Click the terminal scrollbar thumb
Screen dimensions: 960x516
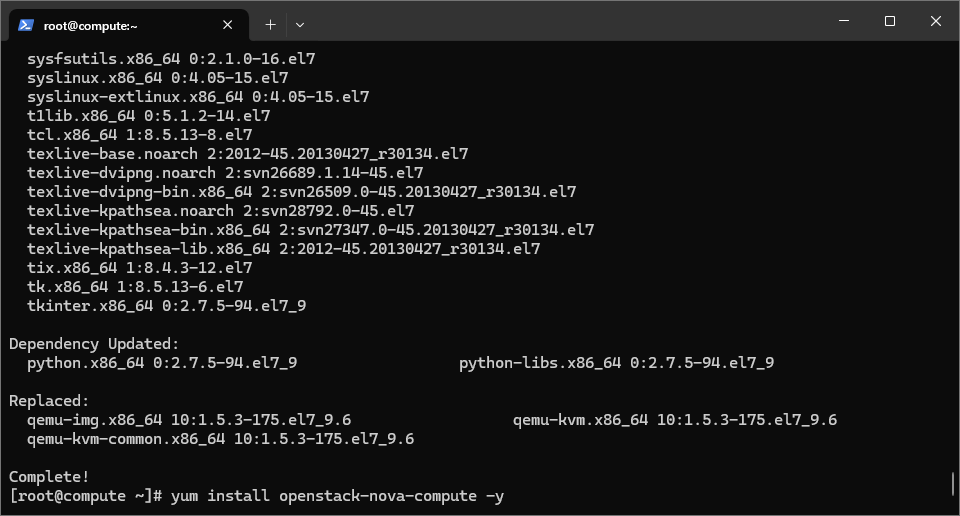click(x=953, y=484)
